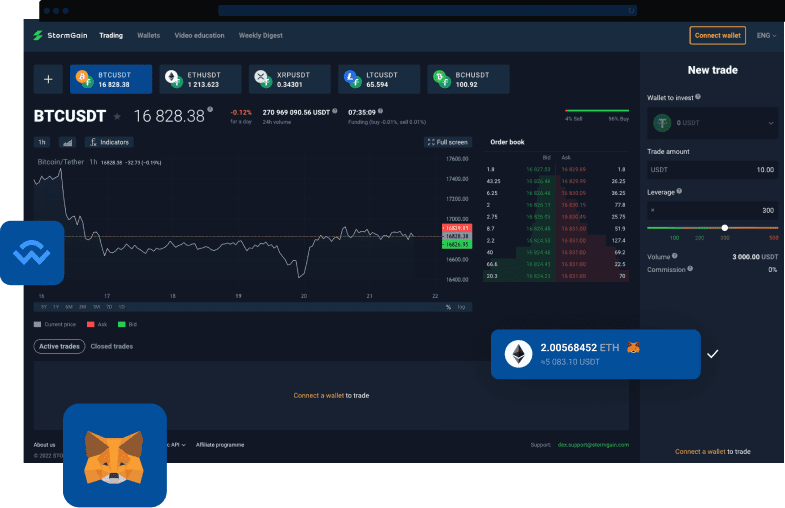Click the Leverage value field

click(x=712, y=210)
